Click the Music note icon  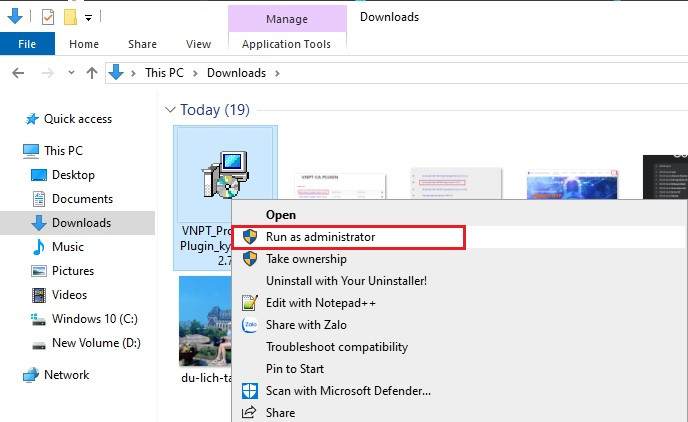39,247
